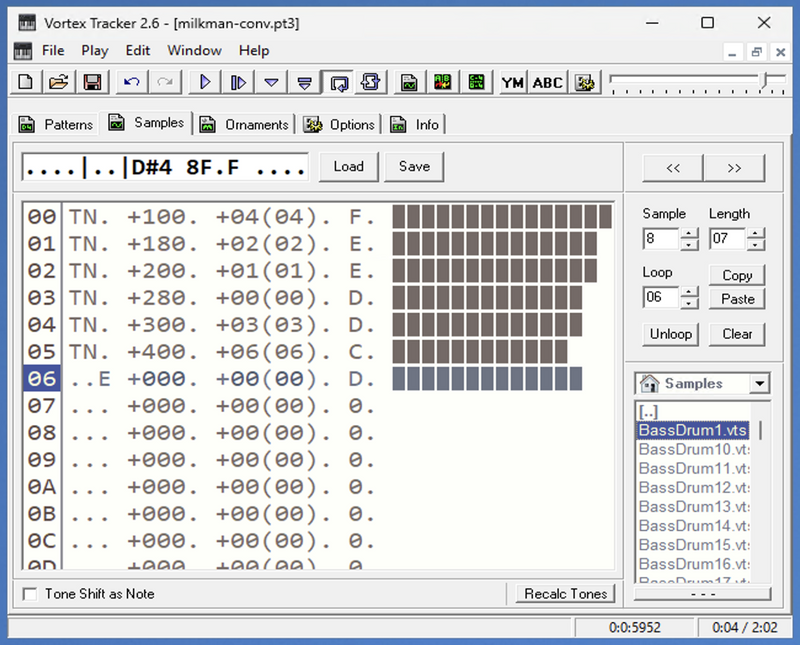This screenshot has height=645, width=800.
Task: Click the ABC channel allocation toolbar button
Action: pos(547,82)
